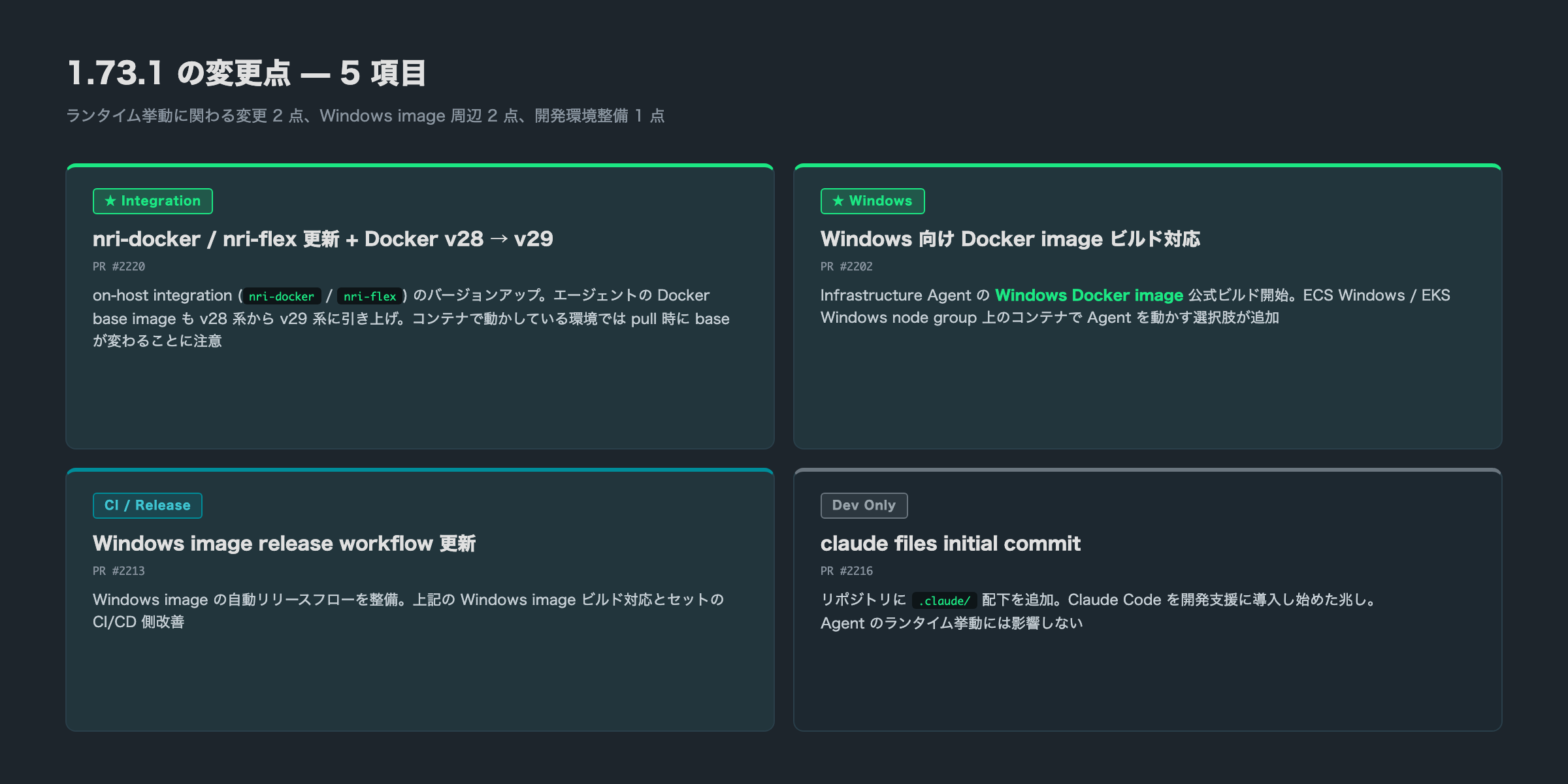
Task: Open 'claude files initial commit' title
Action: pos(951,544)
